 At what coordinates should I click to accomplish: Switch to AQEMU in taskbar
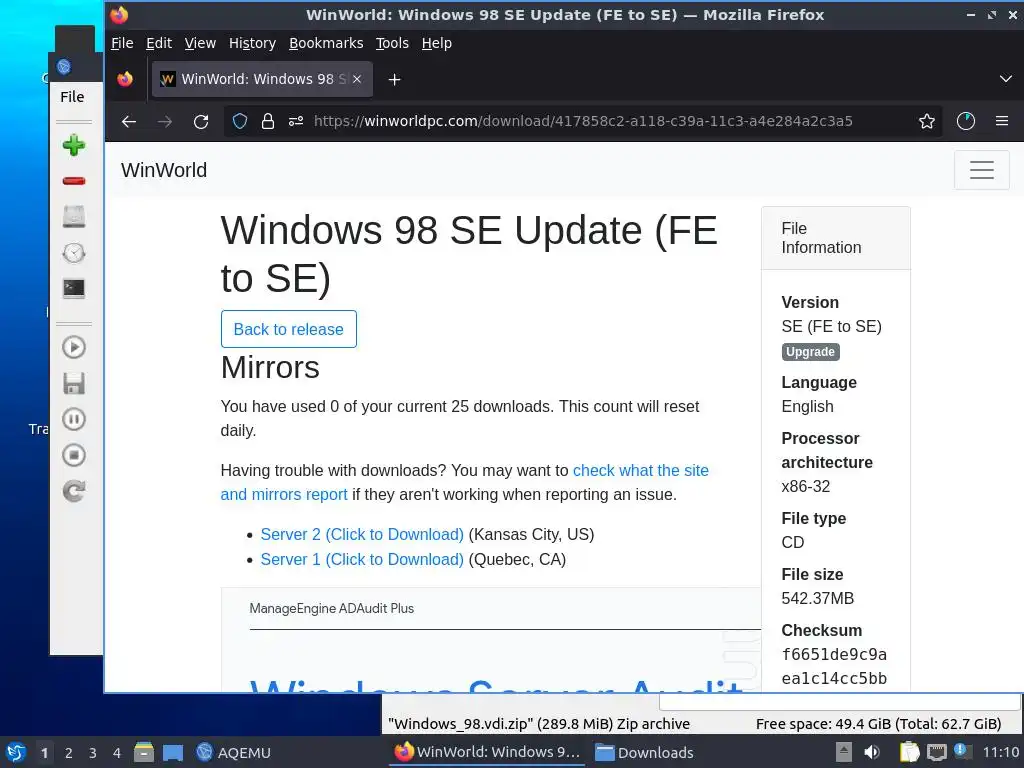point(233,752)
